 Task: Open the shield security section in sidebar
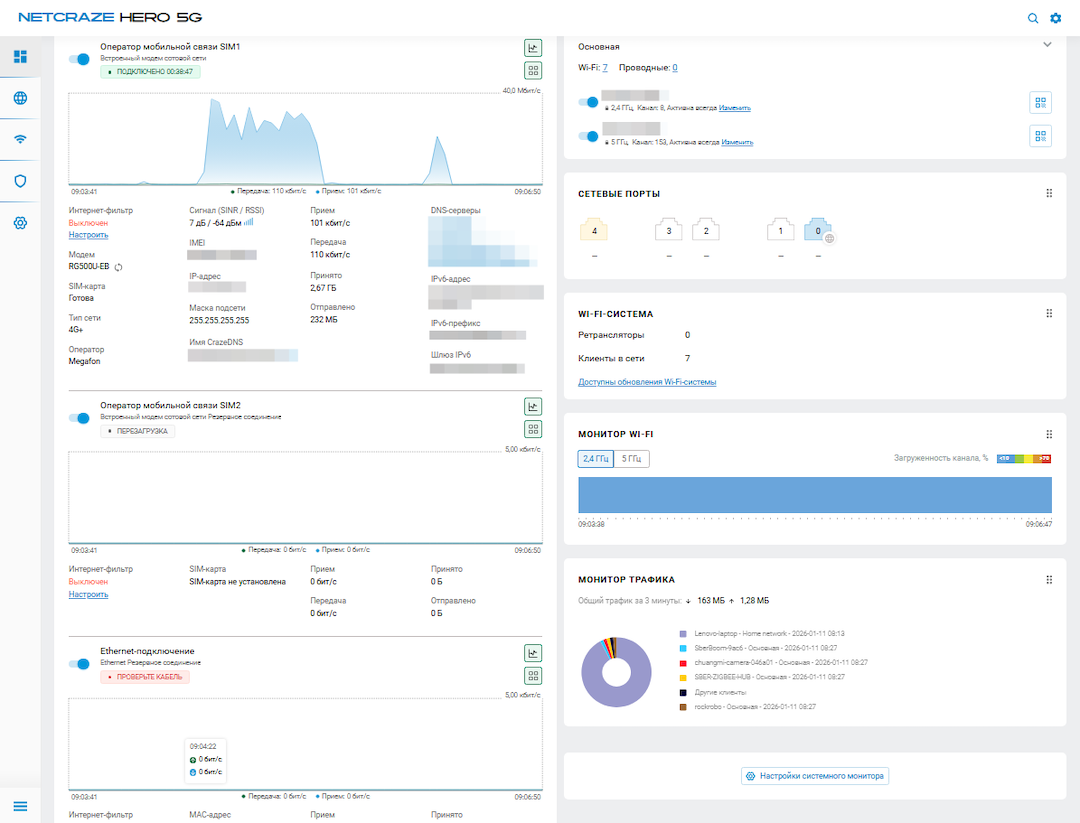pyautogui.click(x=20, y=181)
